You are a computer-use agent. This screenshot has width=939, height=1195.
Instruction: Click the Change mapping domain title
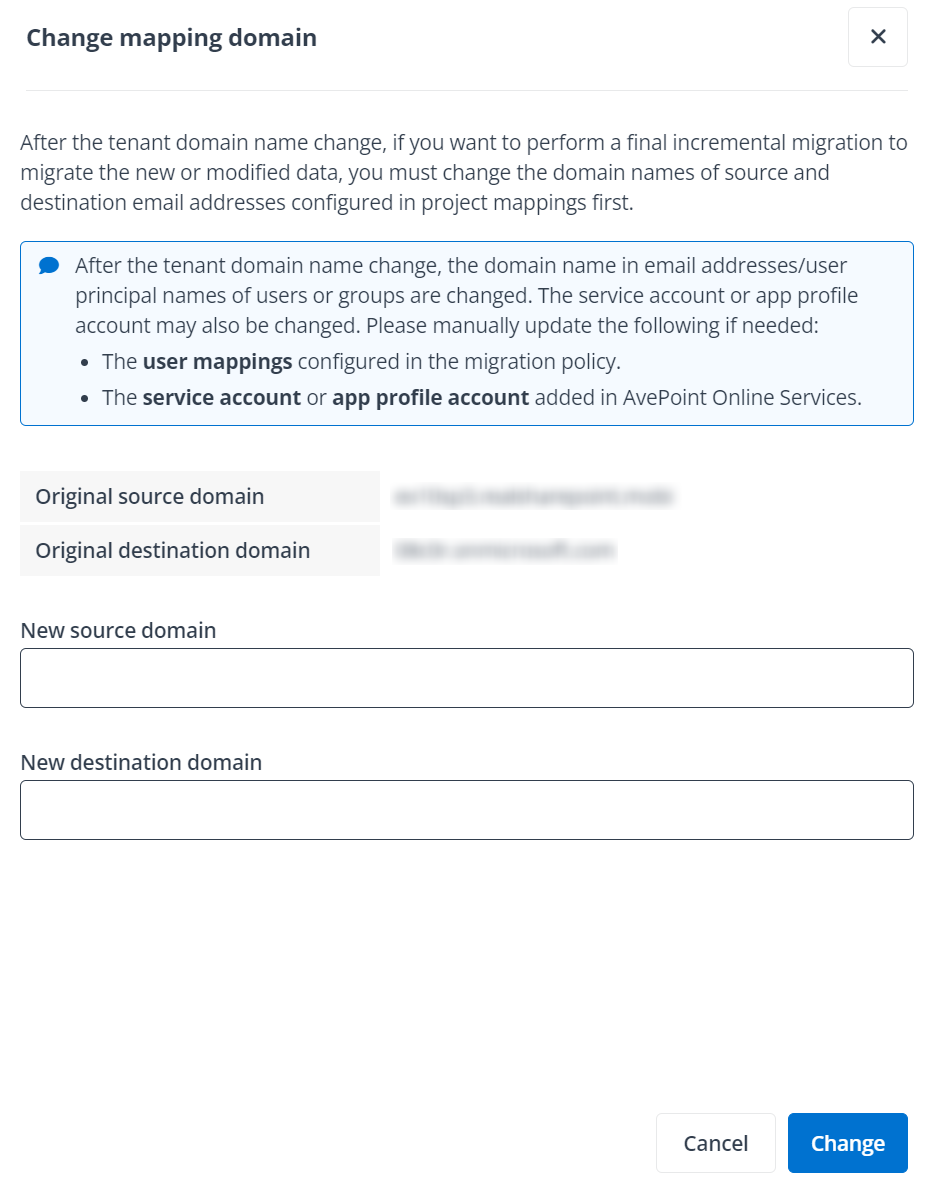[170, 37]
